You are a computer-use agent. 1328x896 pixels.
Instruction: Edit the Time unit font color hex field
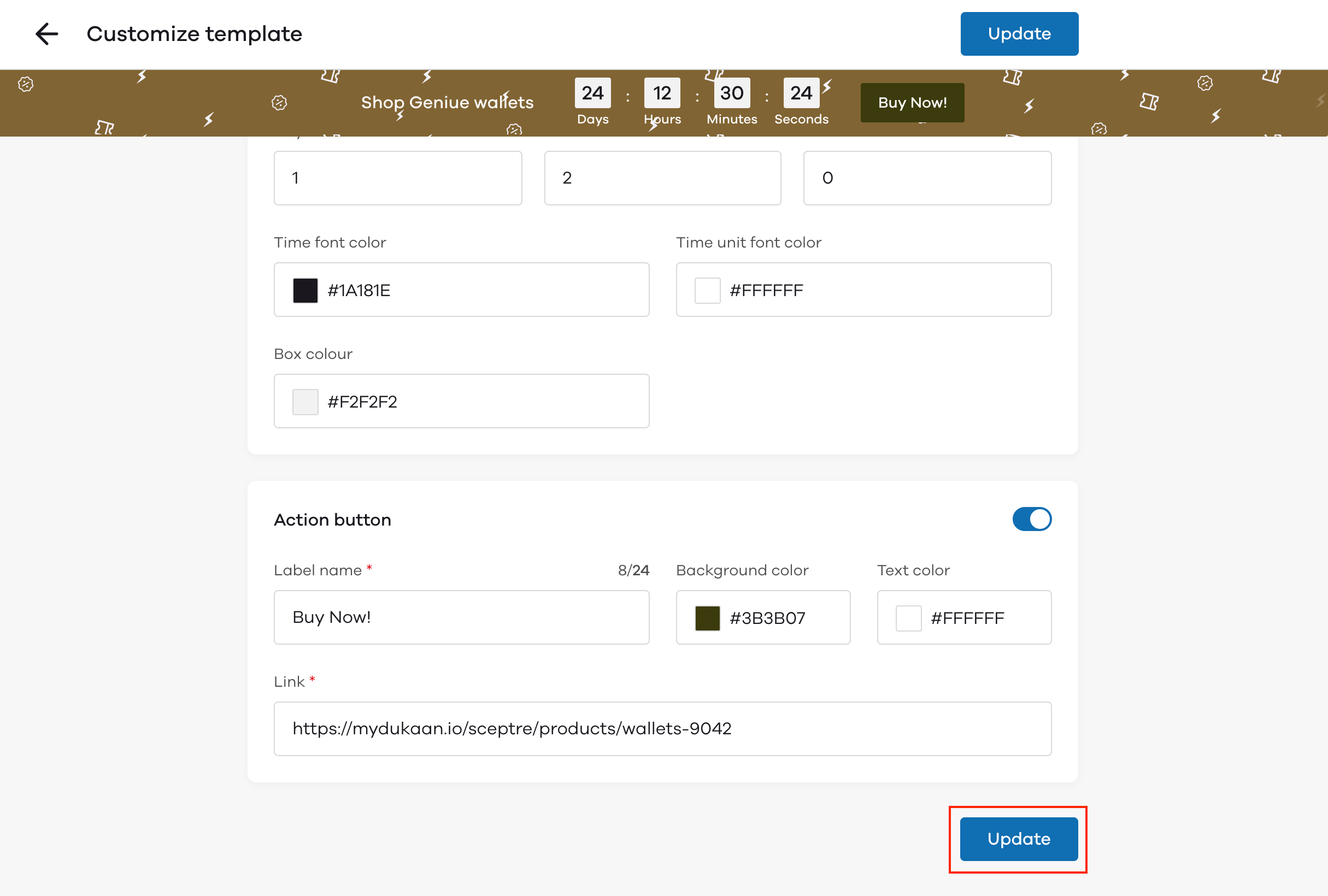863,290
